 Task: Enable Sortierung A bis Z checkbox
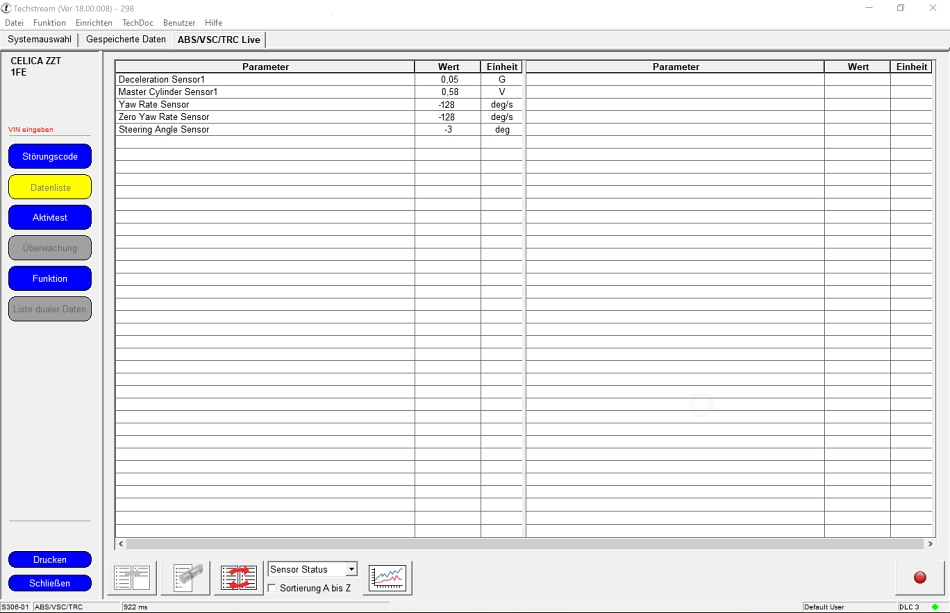(x=273, y=588)
